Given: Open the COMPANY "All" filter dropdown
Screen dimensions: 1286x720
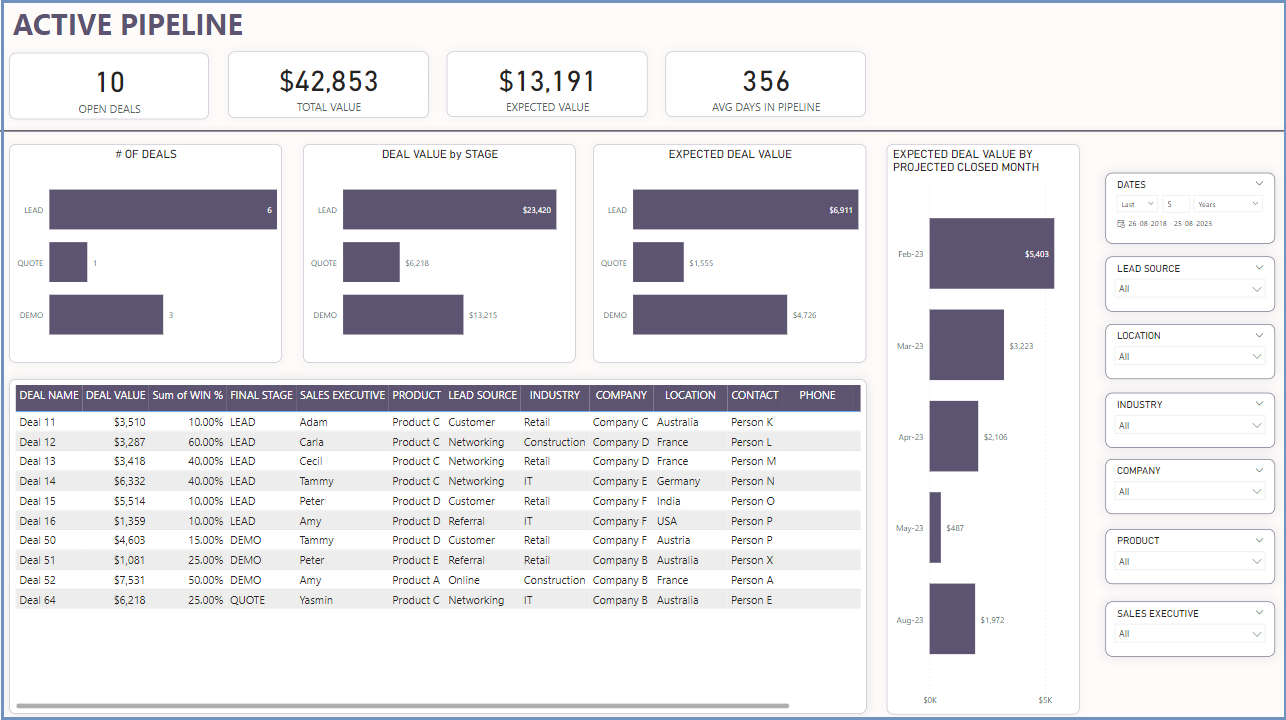Looking at the screenshot, I should click(x=1189, y=491).
